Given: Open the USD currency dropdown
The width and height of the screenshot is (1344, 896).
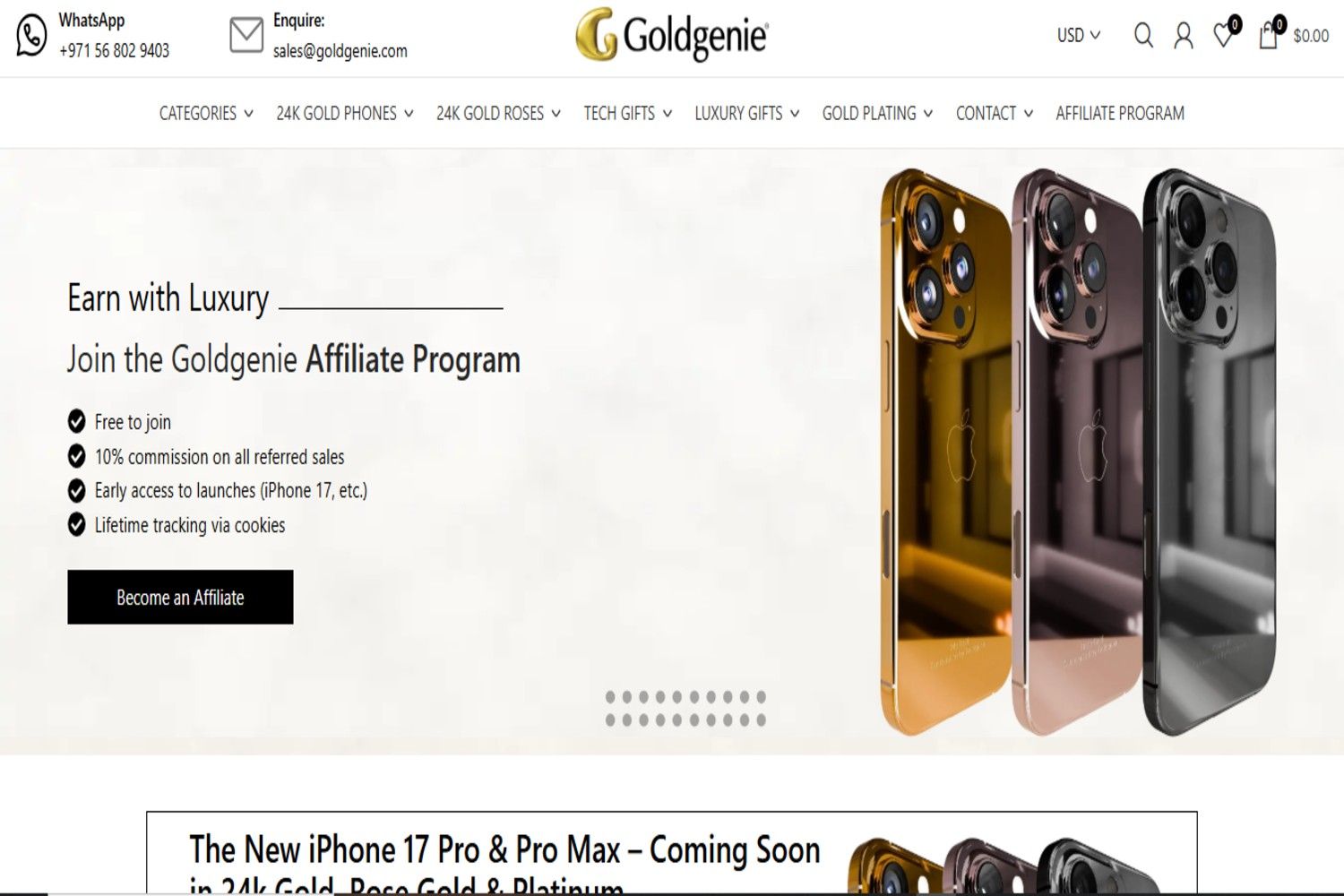Looking at the screenshot, I should [x=1078, y=36].
